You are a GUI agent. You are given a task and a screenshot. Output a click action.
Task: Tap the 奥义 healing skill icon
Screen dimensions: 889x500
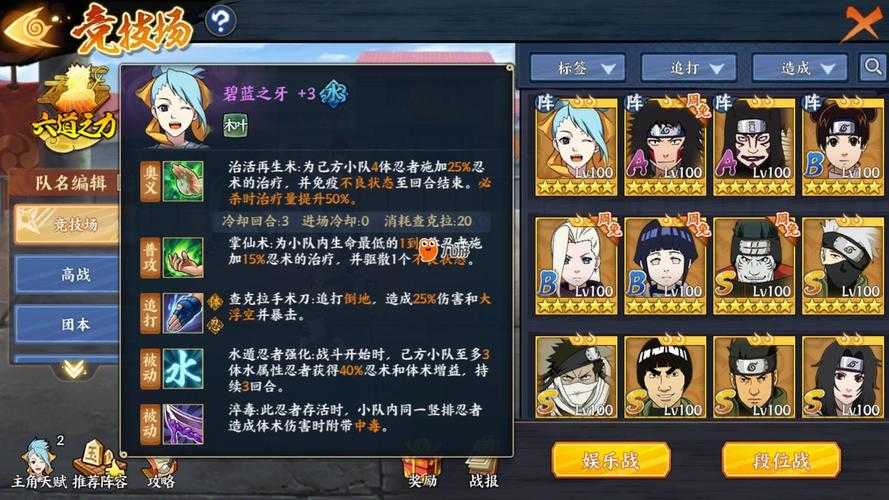pyautogui.click(x=183, y=181)
